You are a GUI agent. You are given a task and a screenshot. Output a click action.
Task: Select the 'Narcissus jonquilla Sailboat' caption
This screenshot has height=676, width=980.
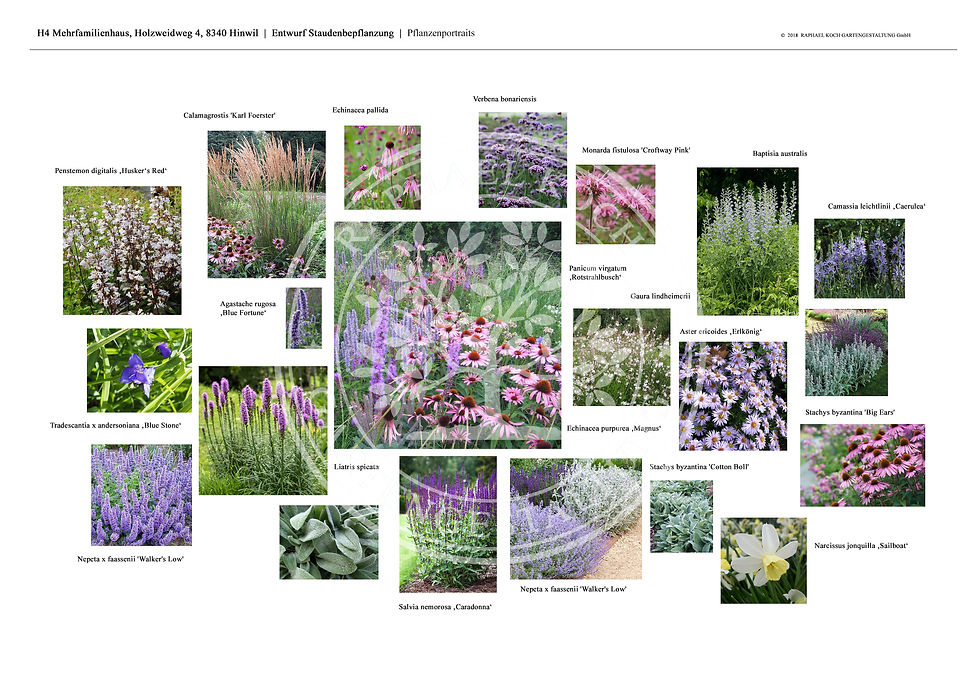[x=861, y=545]
